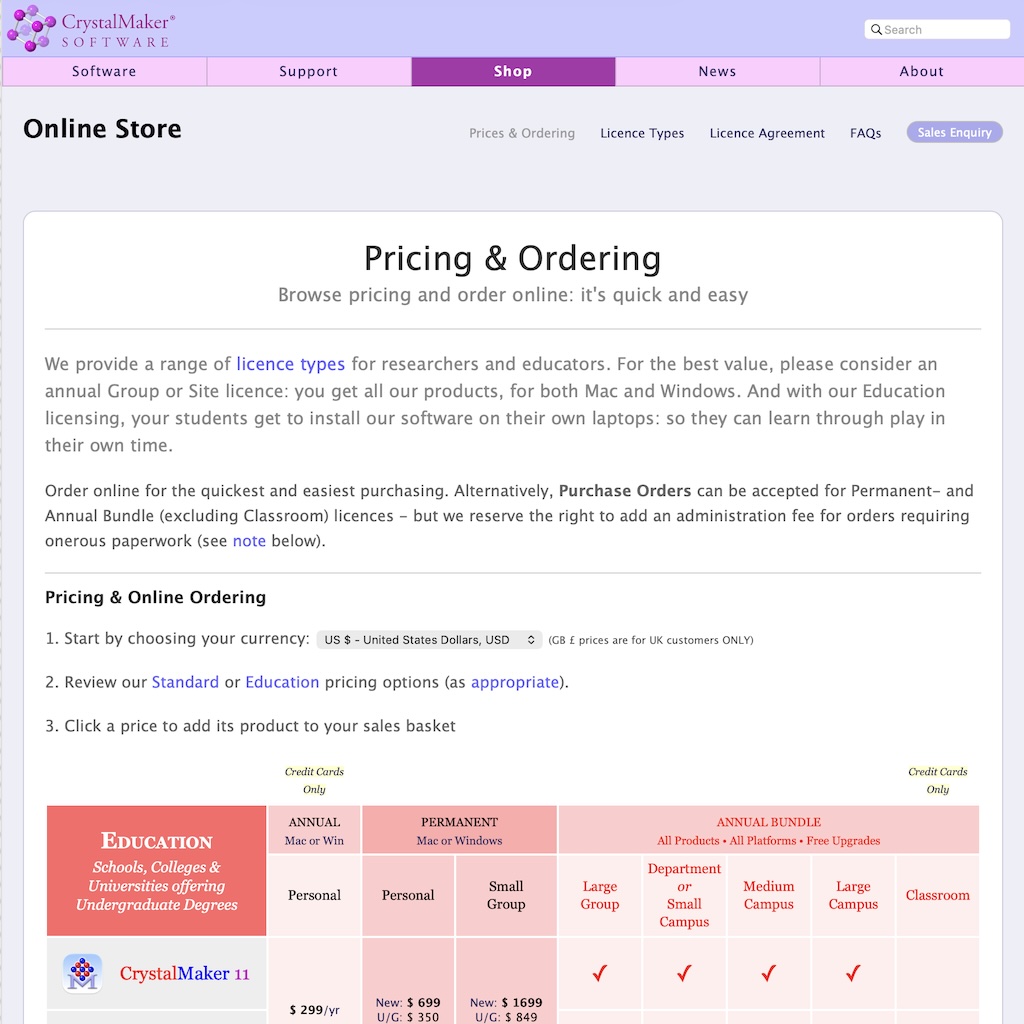Switch to the Licence Types tab

coord(642,133)
